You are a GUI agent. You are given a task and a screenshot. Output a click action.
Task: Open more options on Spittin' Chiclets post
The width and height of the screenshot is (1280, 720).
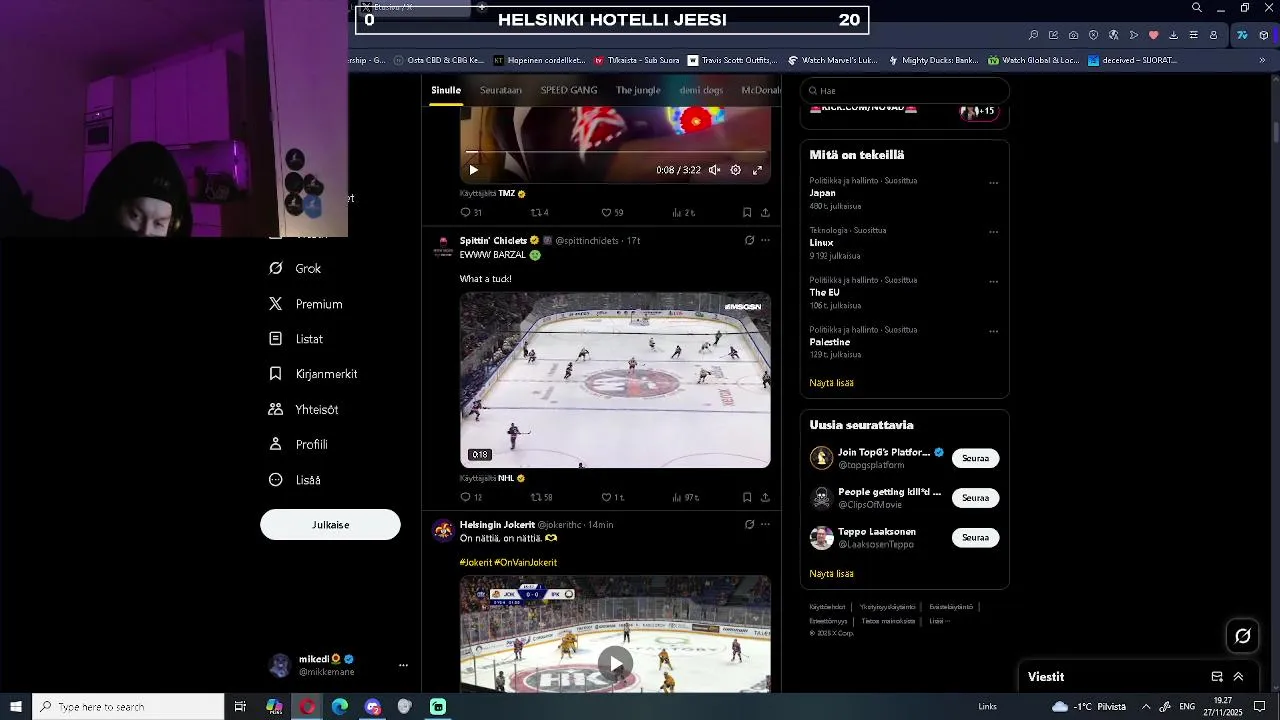point(765,240)
